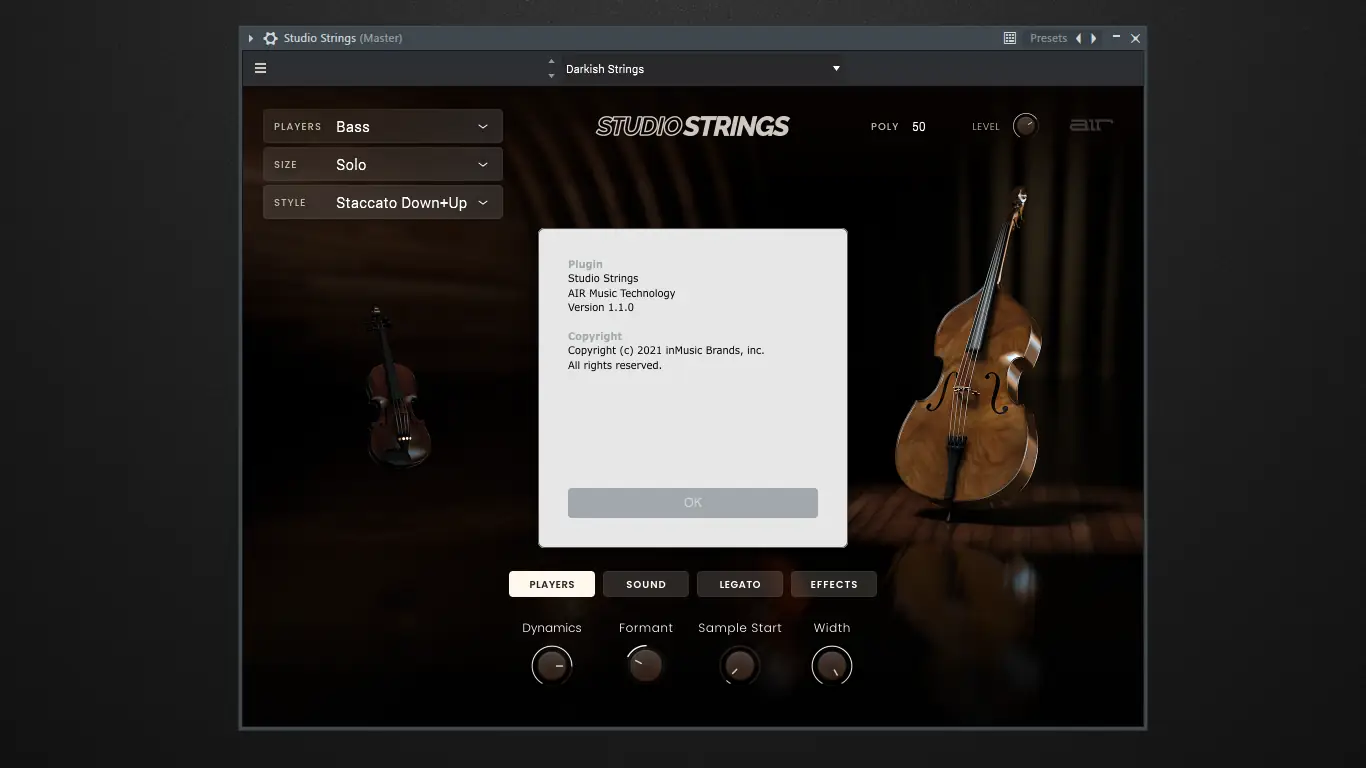Open the Presets menu in the title bar

1048,38
